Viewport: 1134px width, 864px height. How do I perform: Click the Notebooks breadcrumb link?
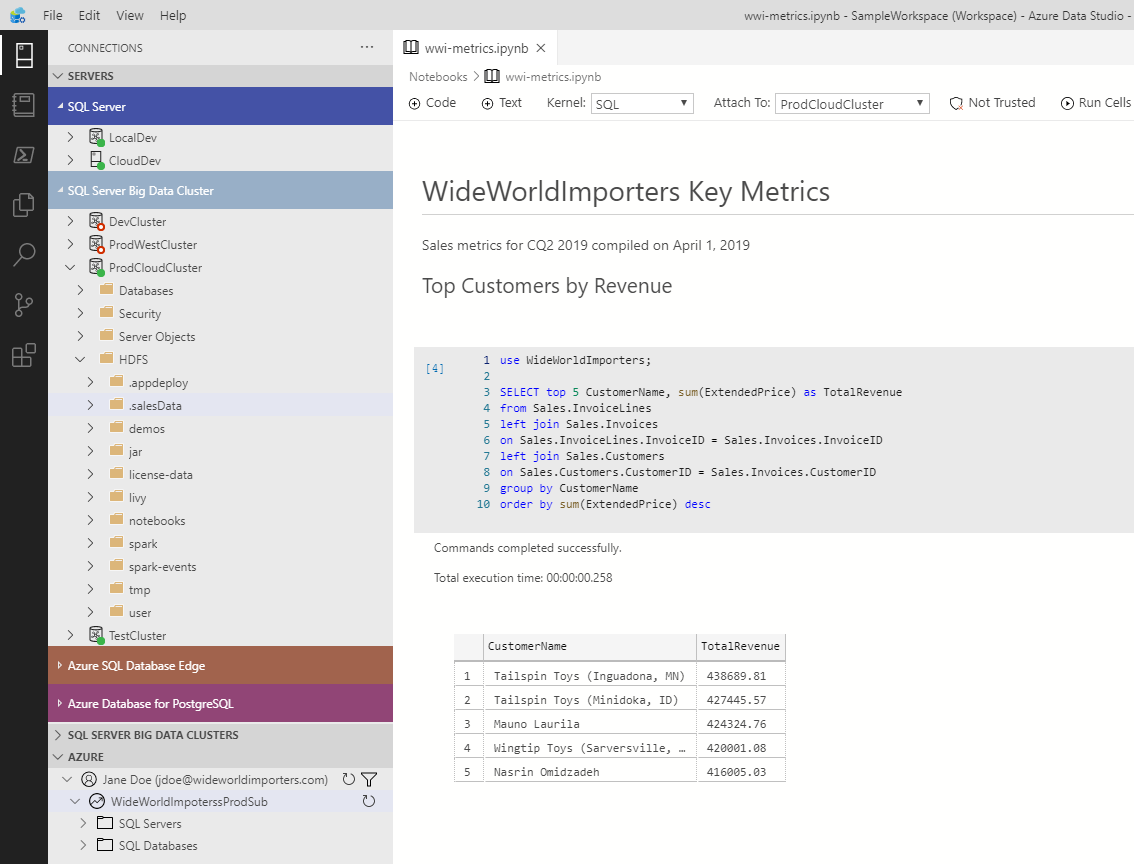click(437, 76)
